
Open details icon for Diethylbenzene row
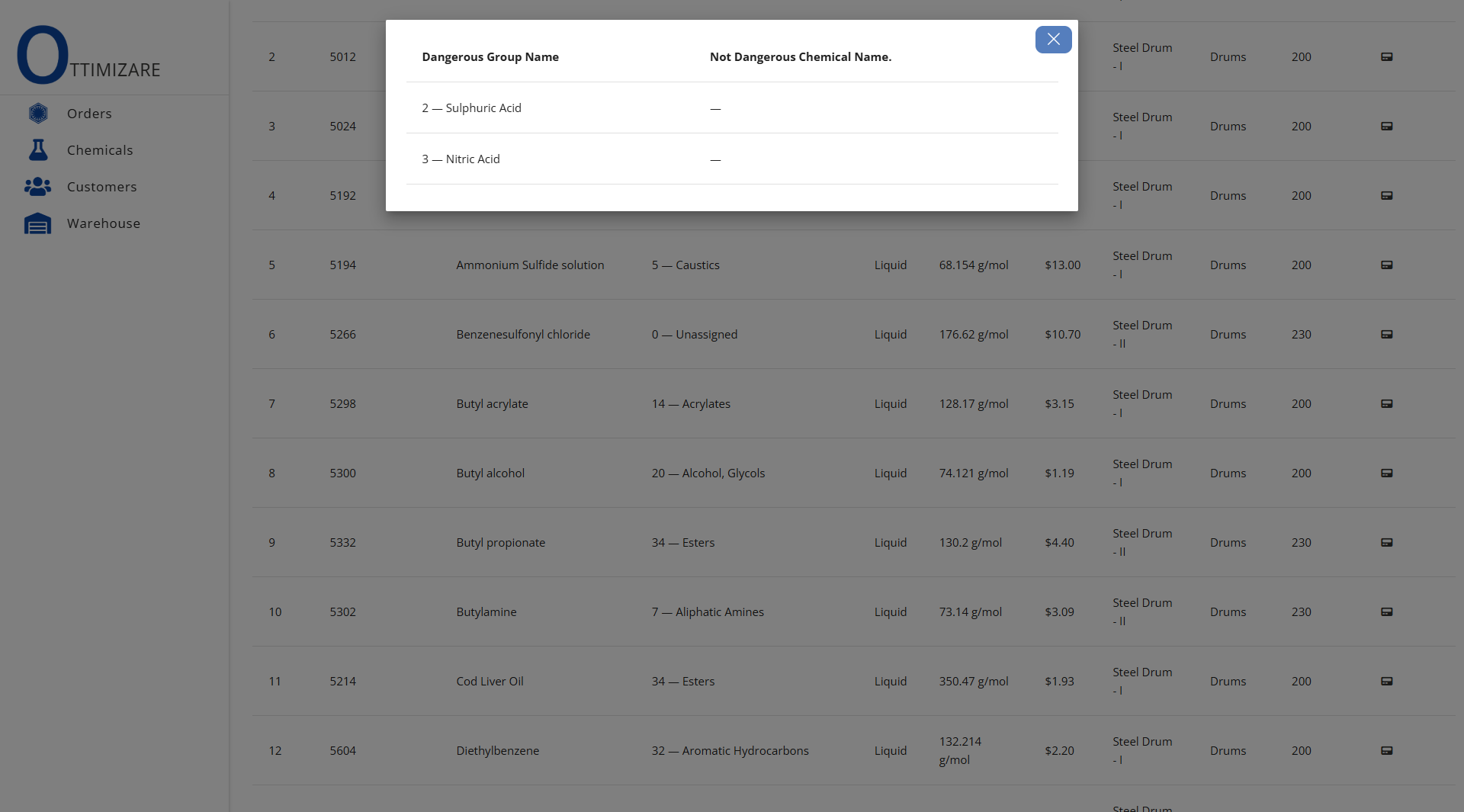click(1387, 751)
